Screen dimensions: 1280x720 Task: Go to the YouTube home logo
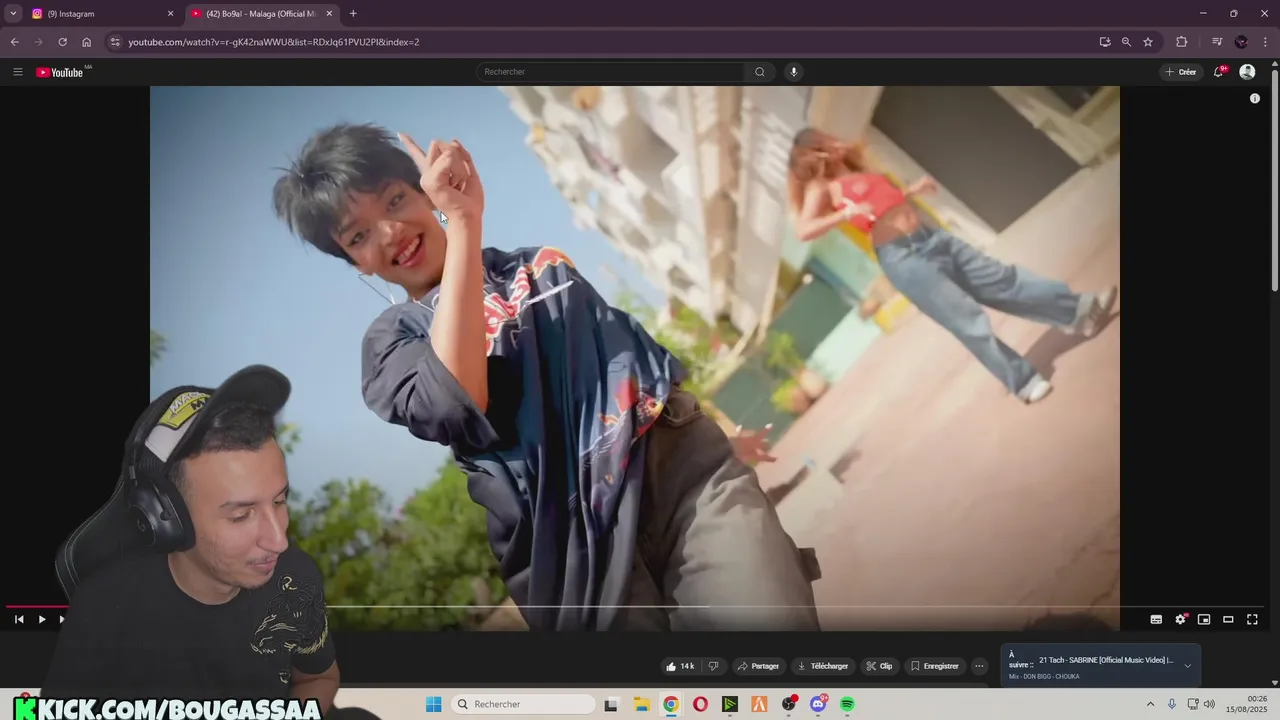coord(60,72)
